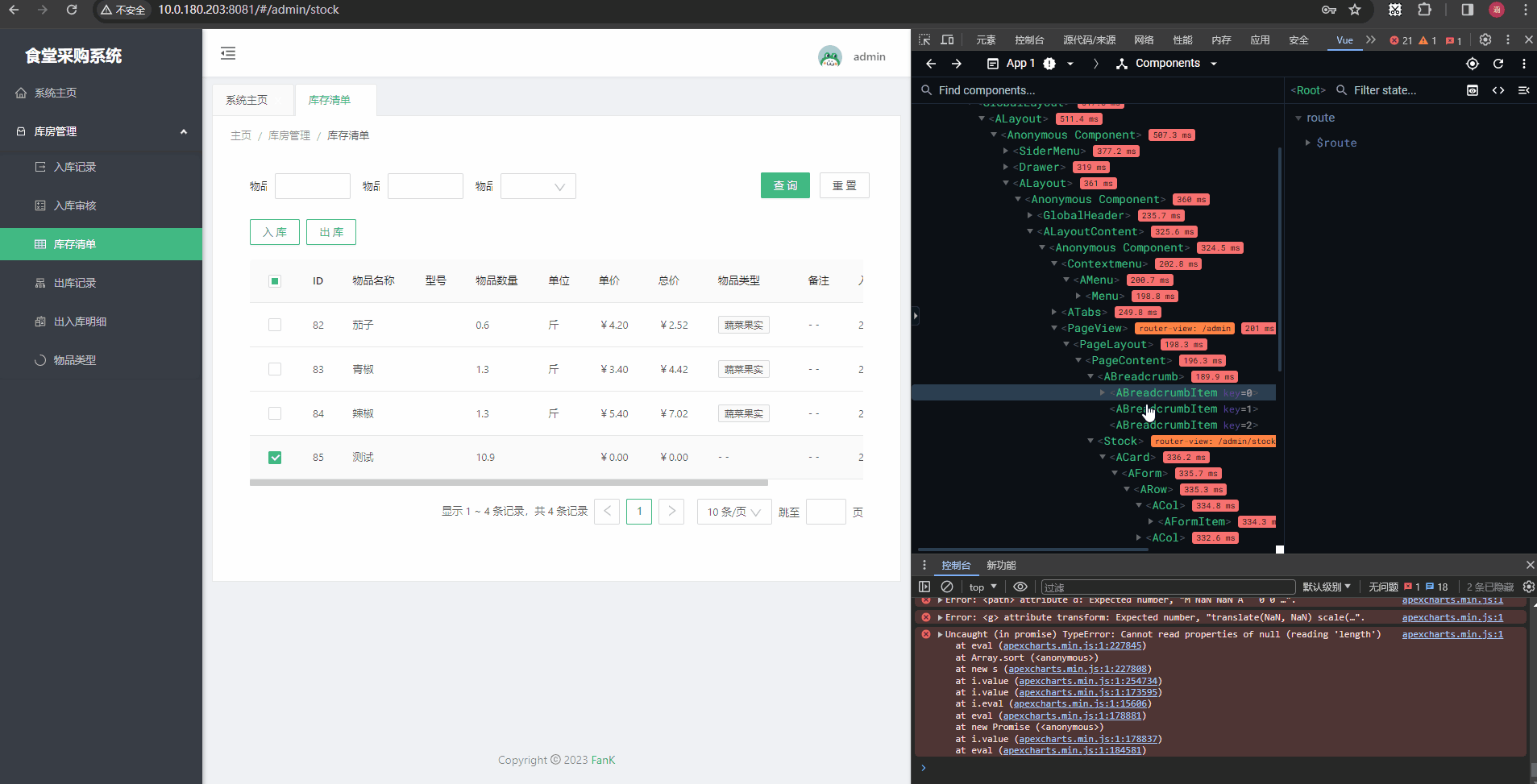This screenshot has height=784, width=1537.
Task: Switch to DevTools 元素 tab
Action: (x=986, y=39)
